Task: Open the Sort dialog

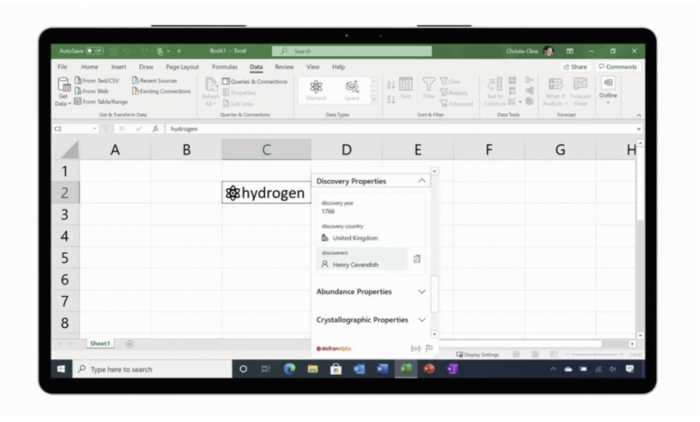Action: click(406, 88)
